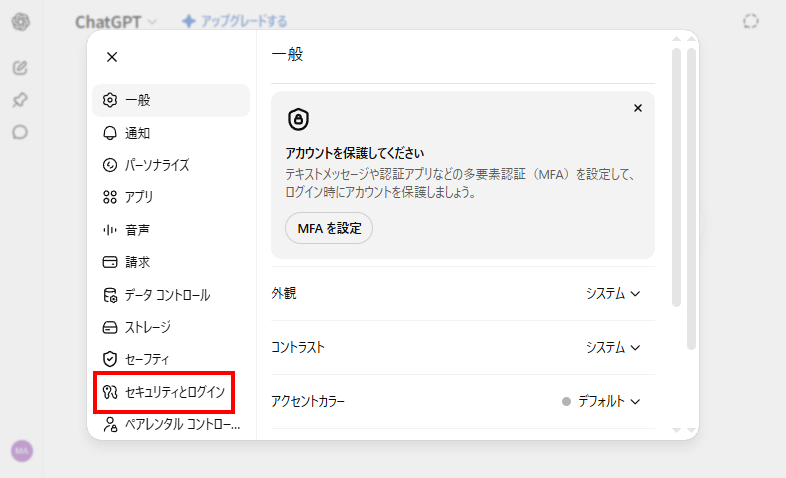Screen dimensions: 786x478
Task: Expand the コントラスト dropdown
Action: click(613, 347)
